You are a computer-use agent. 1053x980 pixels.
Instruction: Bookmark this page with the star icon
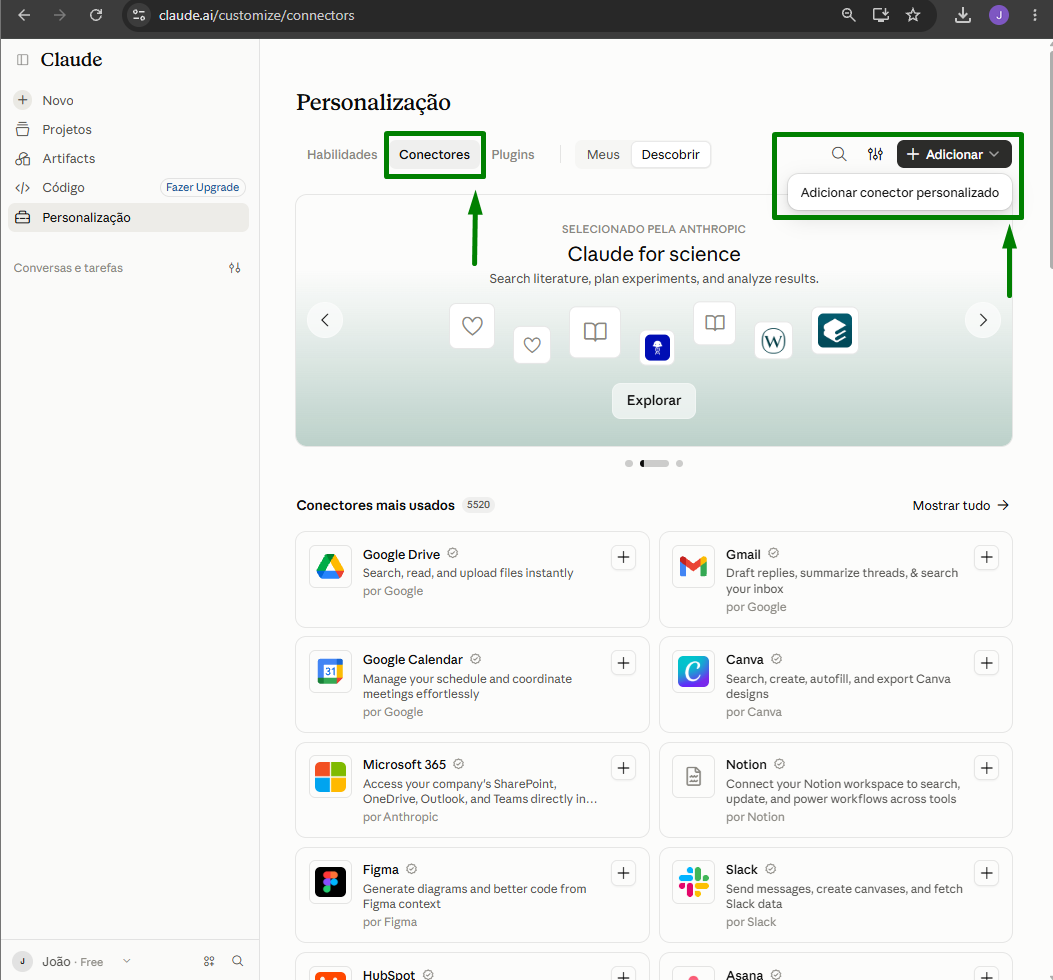913,15
